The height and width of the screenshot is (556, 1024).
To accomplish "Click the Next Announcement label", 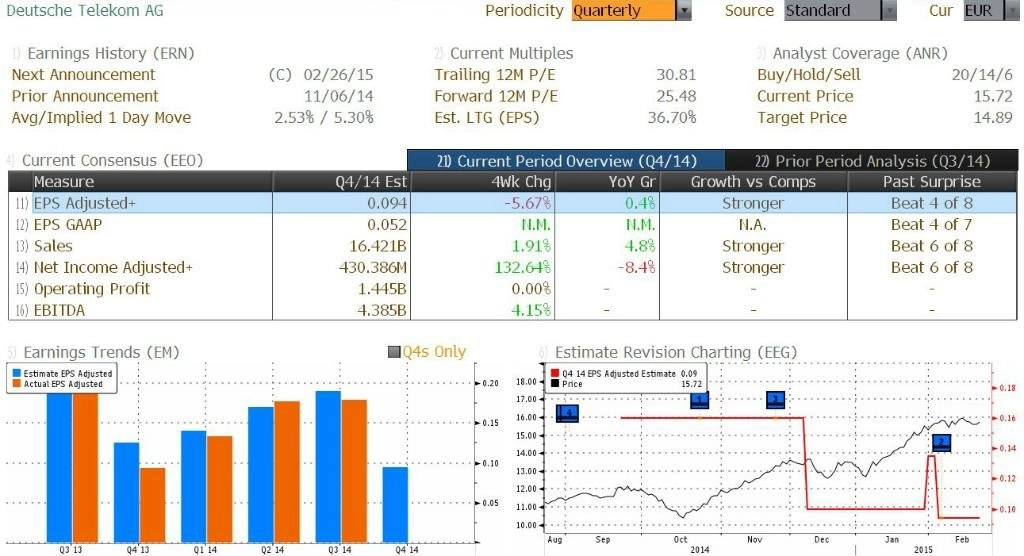I will pos(84,74).
